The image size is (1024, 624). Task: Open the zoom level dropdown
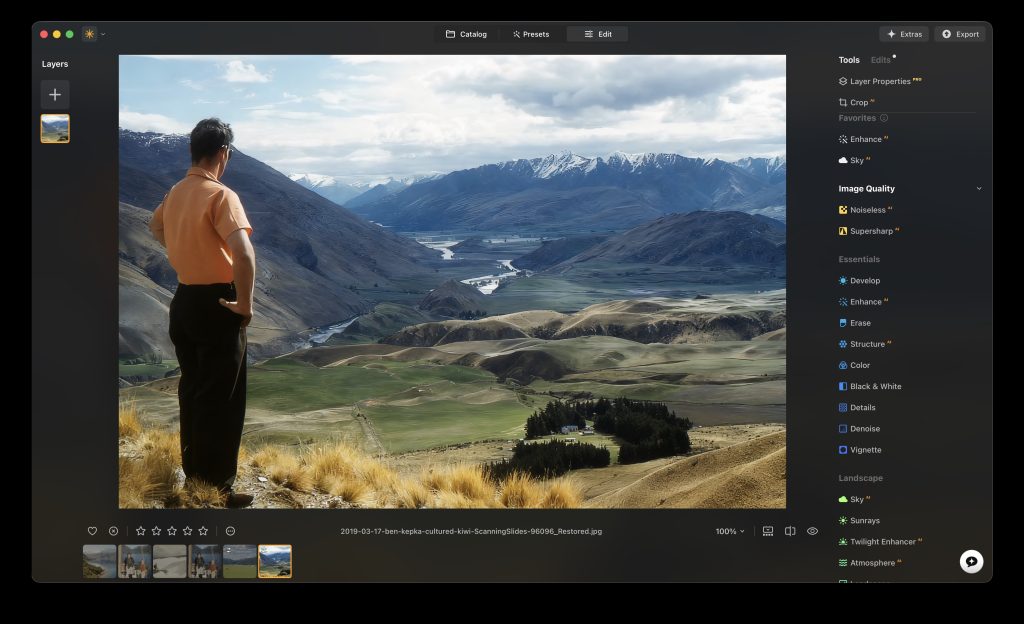tap(729, 531)
